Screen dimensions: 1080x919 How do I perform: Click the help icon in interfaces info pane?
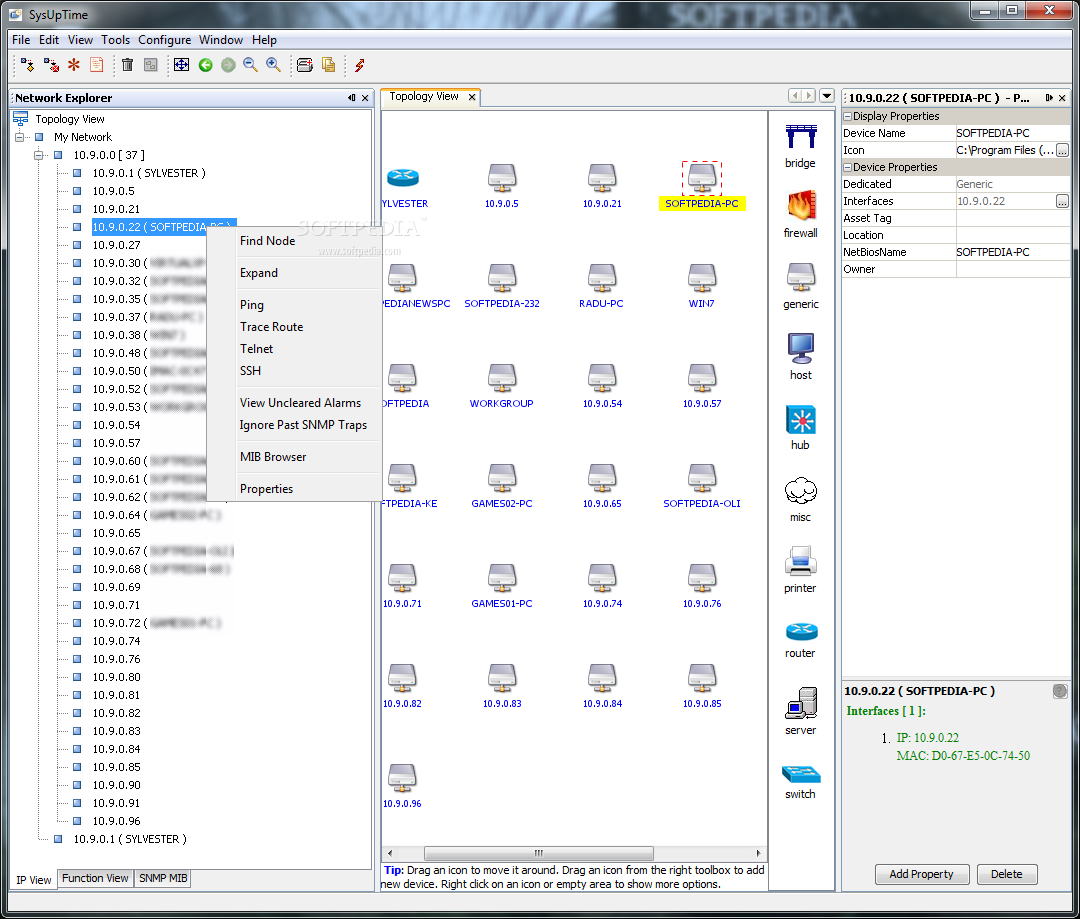tap(1060, 691)
